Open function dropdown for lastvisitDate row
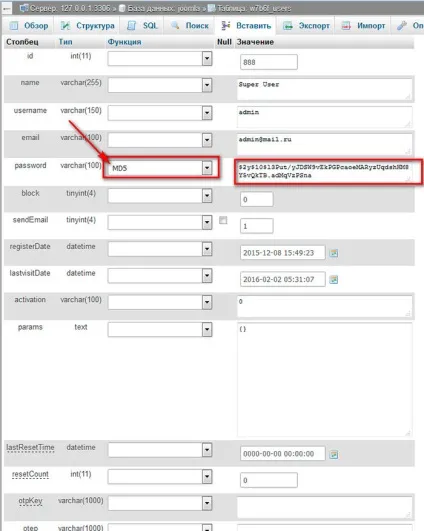Viewport: 424px width, 531px height. 160,276
